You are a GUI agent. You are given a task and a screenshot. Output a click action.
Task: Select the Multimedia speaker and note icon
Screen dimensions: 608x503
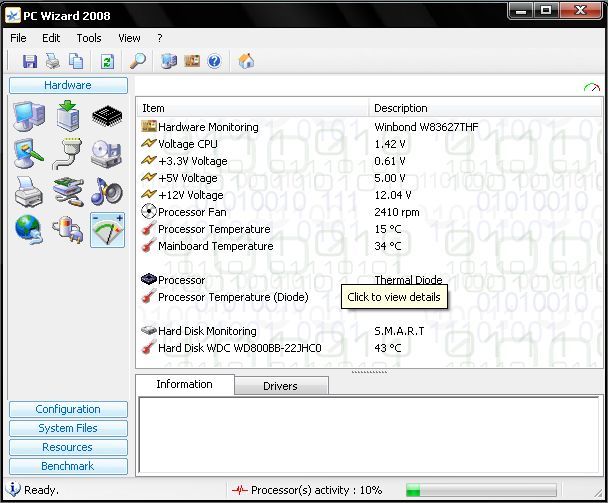click(x=107, y=192)
